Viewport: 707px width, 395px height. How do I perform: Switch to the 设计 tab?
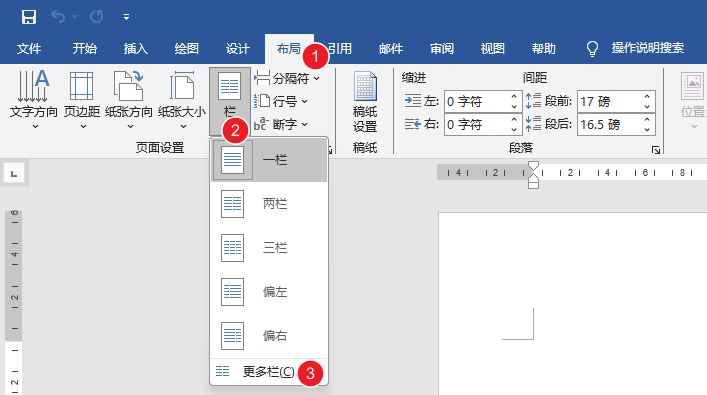coord(238,48)
